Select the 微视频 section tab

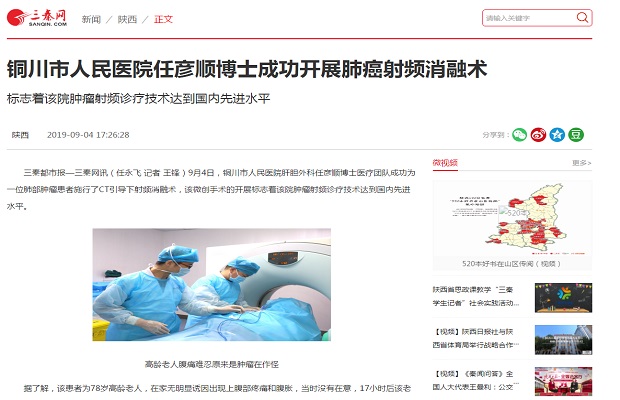(445, 162)
